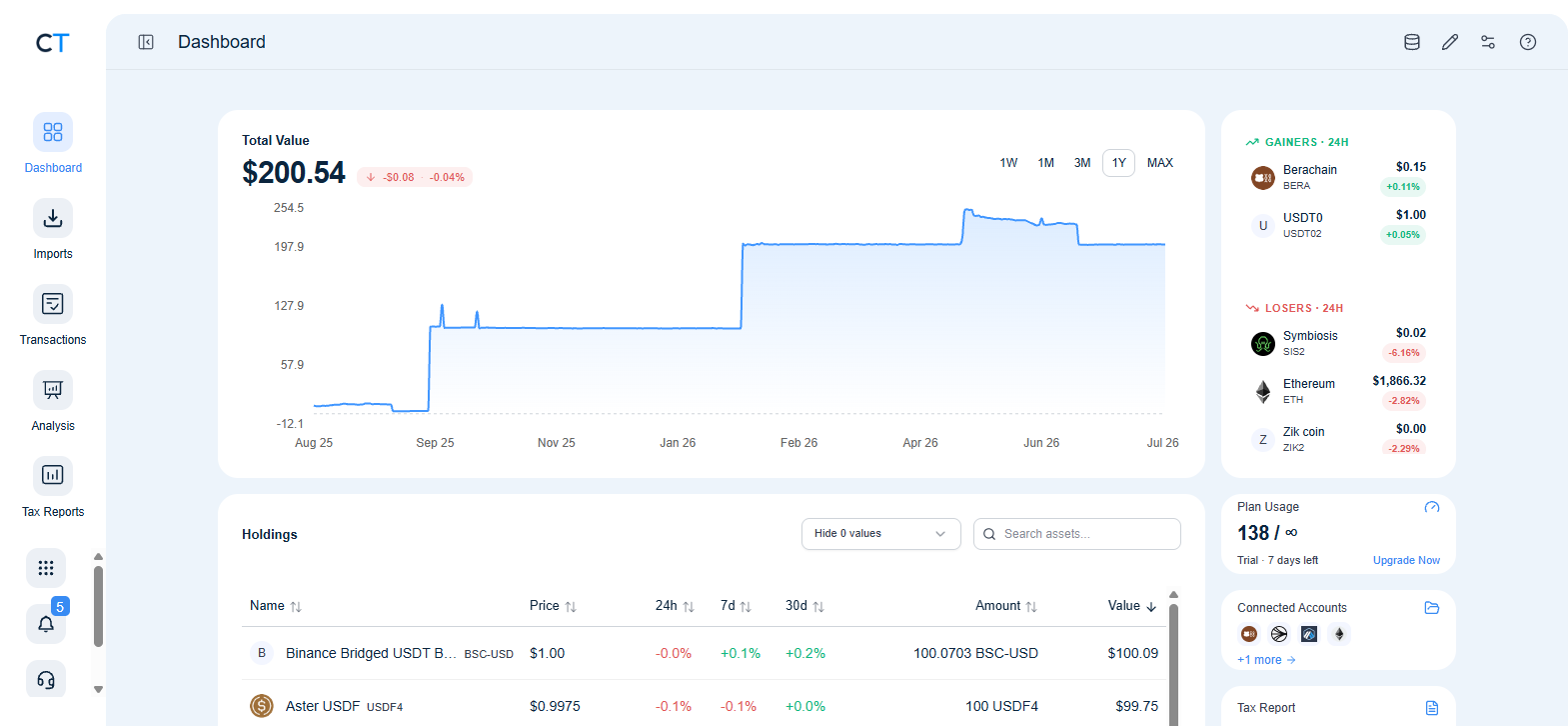Click Upgrade Now link
This screenshot has height=726, width=1568.
point(1406,560)
